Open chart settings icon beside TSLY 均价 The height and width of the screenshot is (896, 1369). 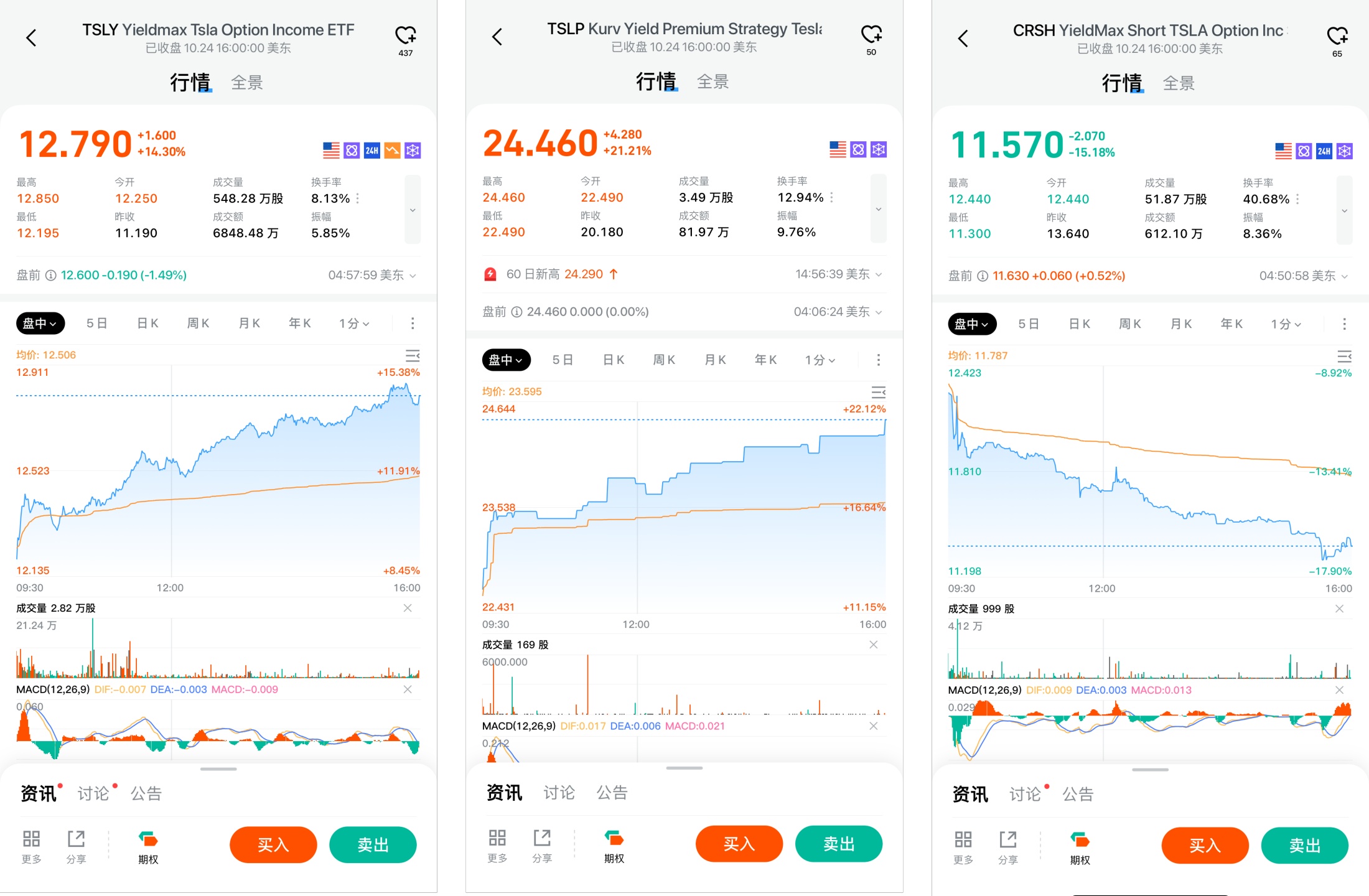413,356
